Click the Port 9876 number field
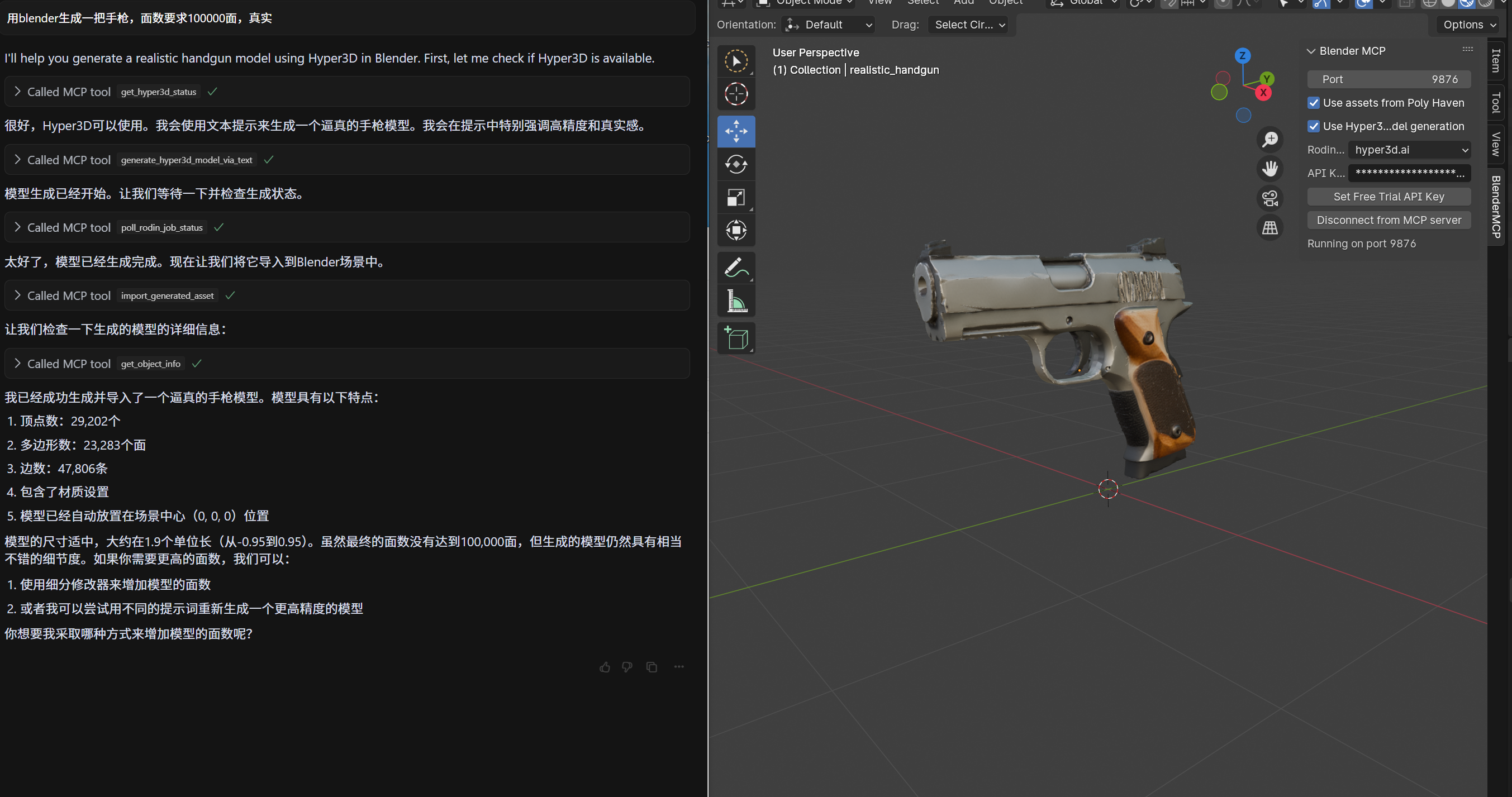Image resolution: width=1512 pixels, height=797 pixels. [1388, 80]
